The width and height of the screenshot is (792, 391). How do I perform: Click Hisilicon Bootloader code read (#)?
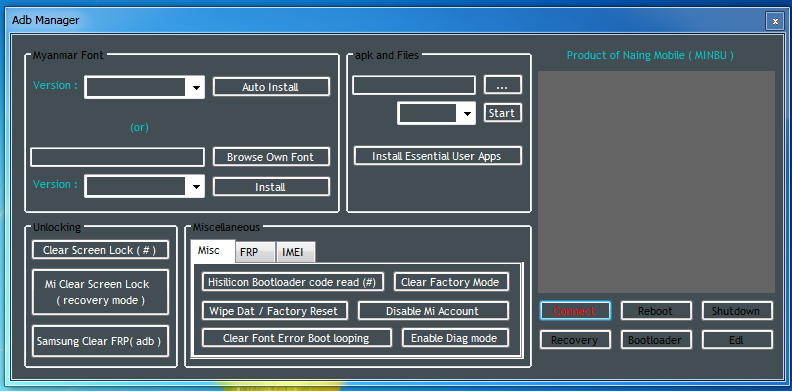tap(292, 282)
